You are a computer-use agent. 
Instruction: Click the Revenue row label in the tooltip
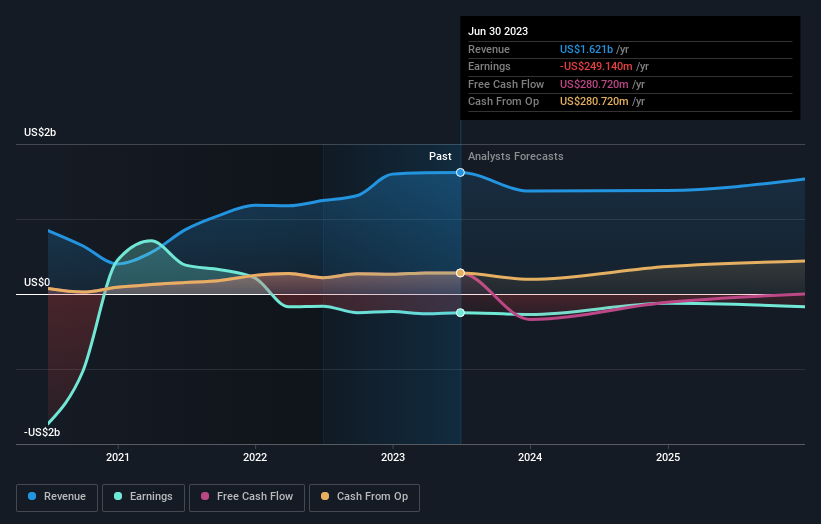click(x=489, y=49)
